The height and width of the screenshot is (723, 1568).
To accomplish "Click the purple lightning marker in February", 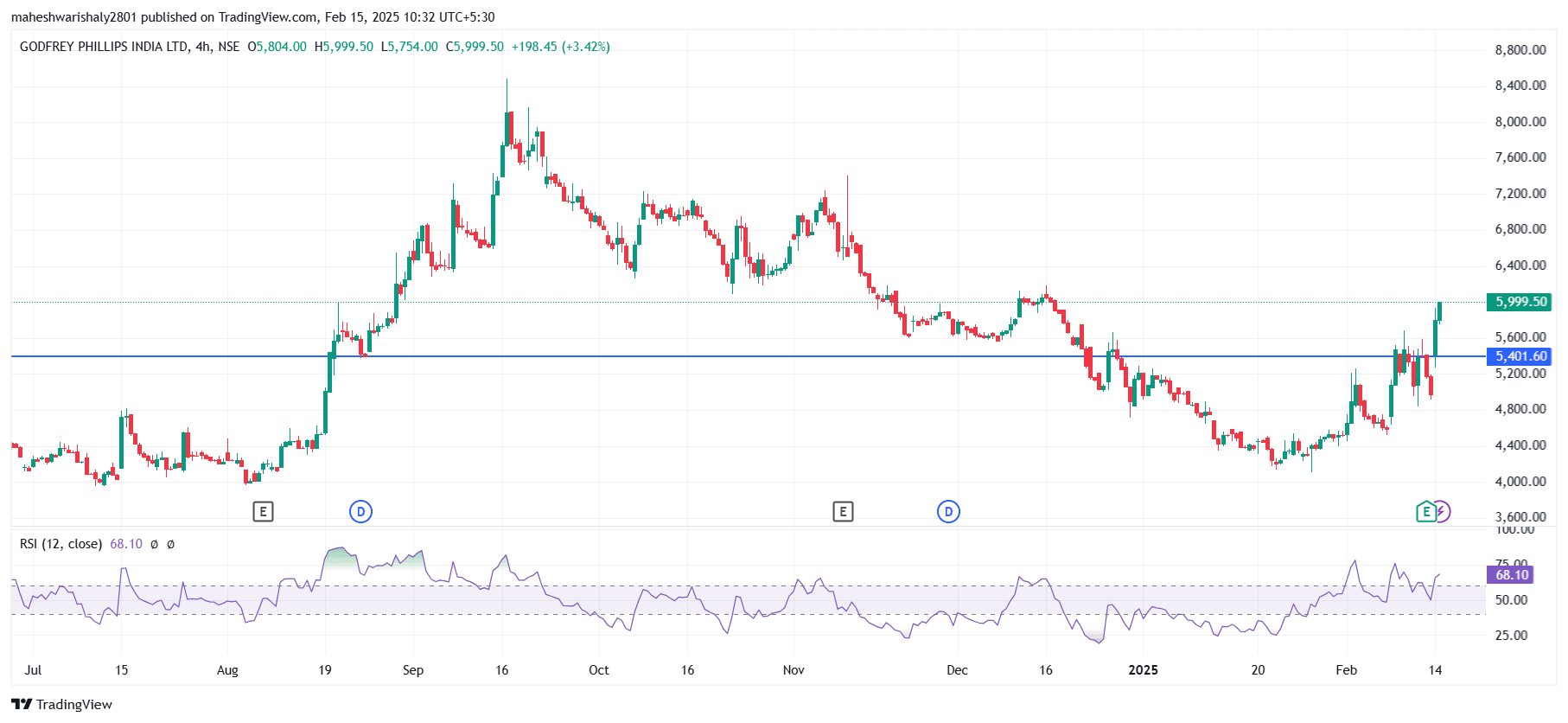I will pos(1442,512).
